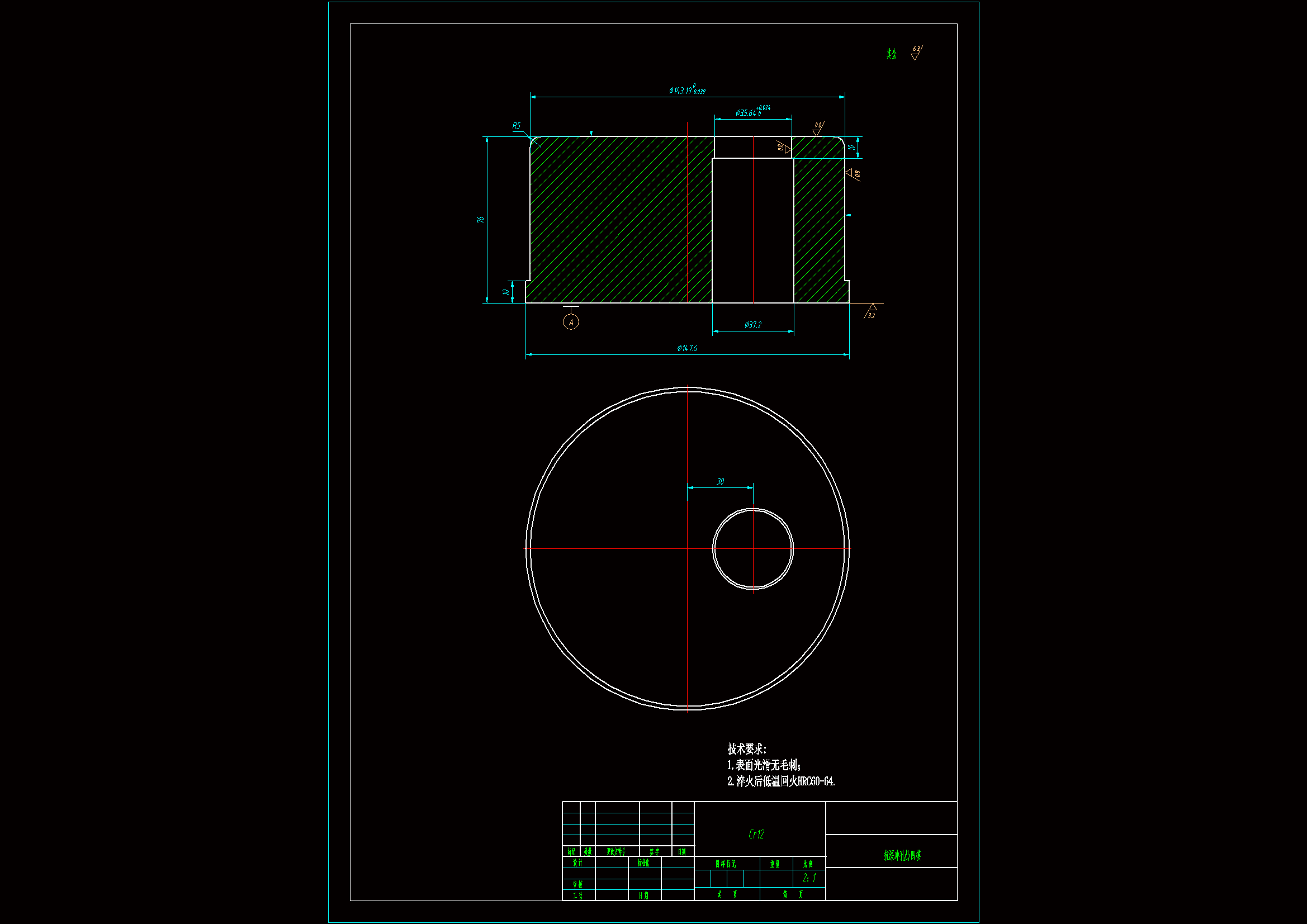Select the 0.8 roughness symbol inside bore
The width and height of the screenshot is (1307, 924).
tap(784, 148)
